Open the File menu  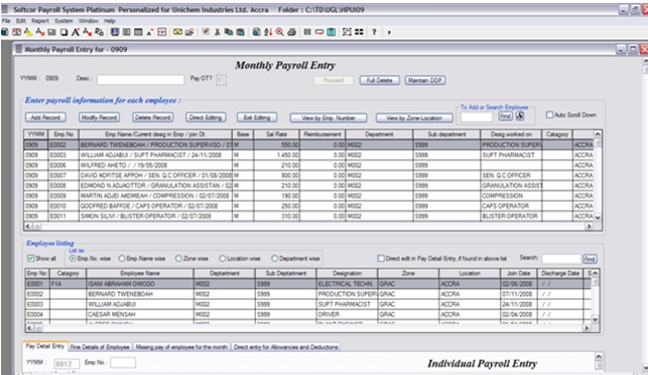point(6,21)
